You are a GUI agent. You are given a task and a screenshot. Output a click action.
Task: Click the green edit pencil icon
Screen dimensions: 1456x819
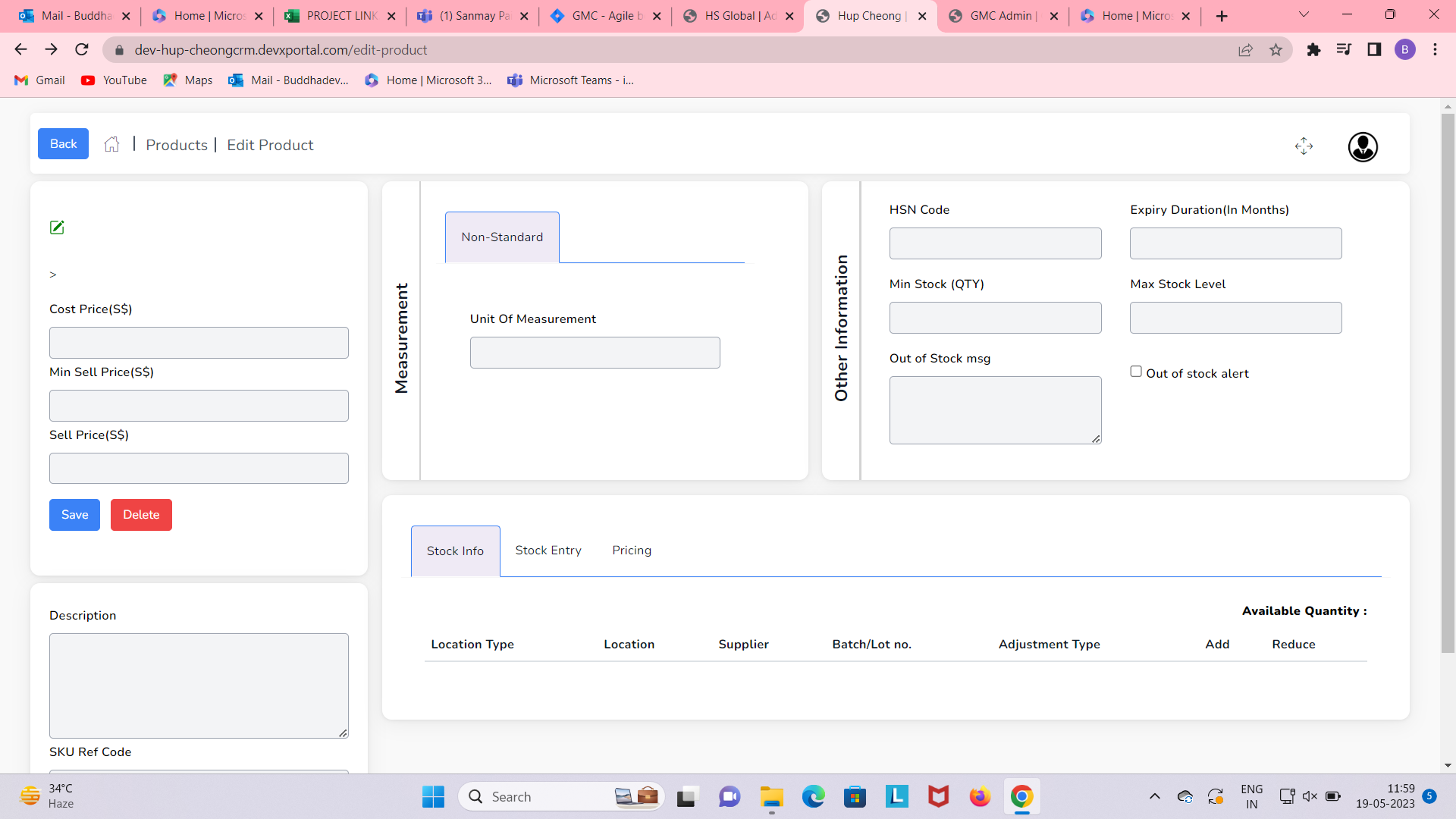tap(57, 227)
